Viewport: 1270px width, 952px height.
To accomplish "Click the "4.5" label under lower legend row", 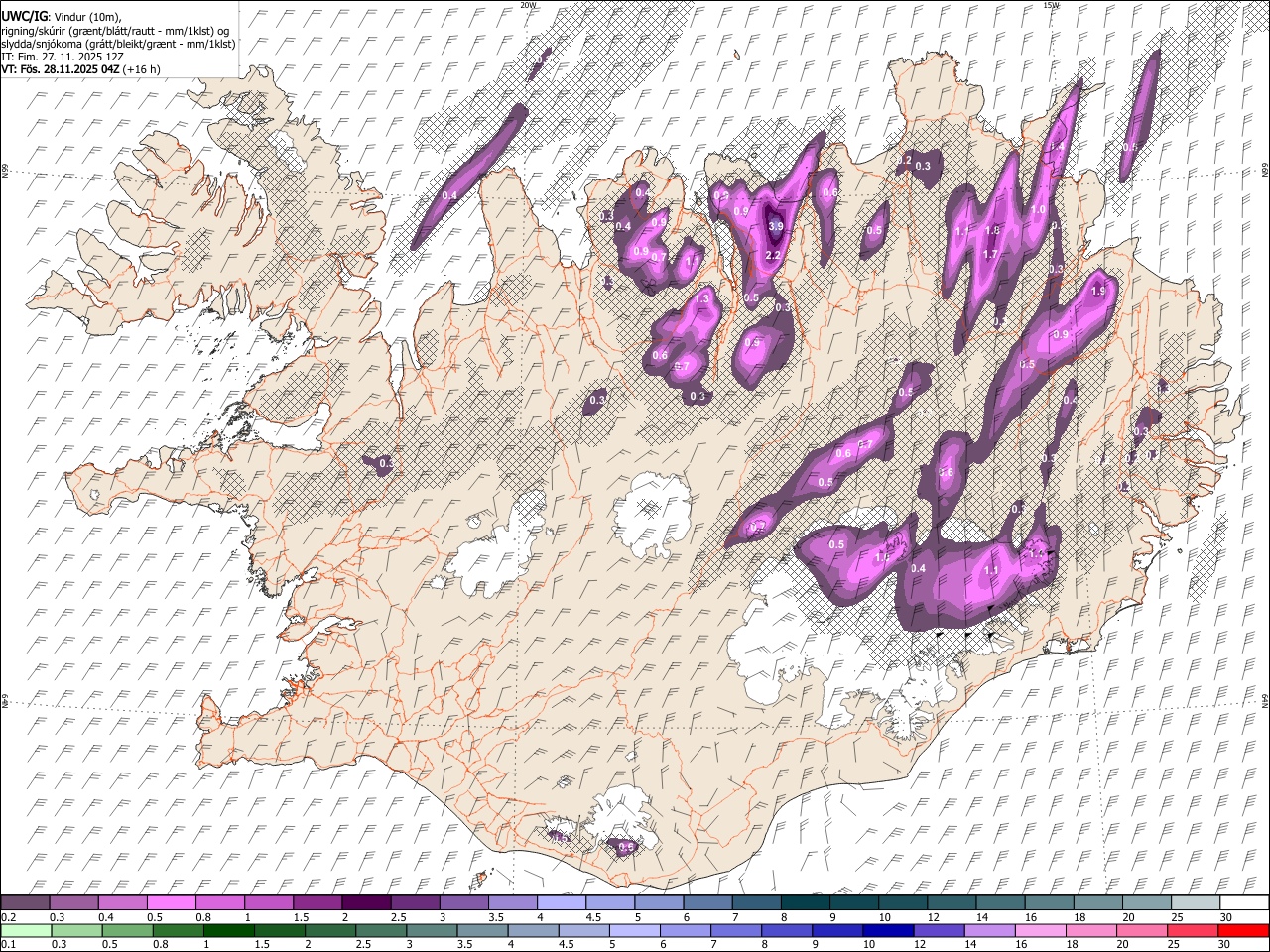I will coord(565,945).
